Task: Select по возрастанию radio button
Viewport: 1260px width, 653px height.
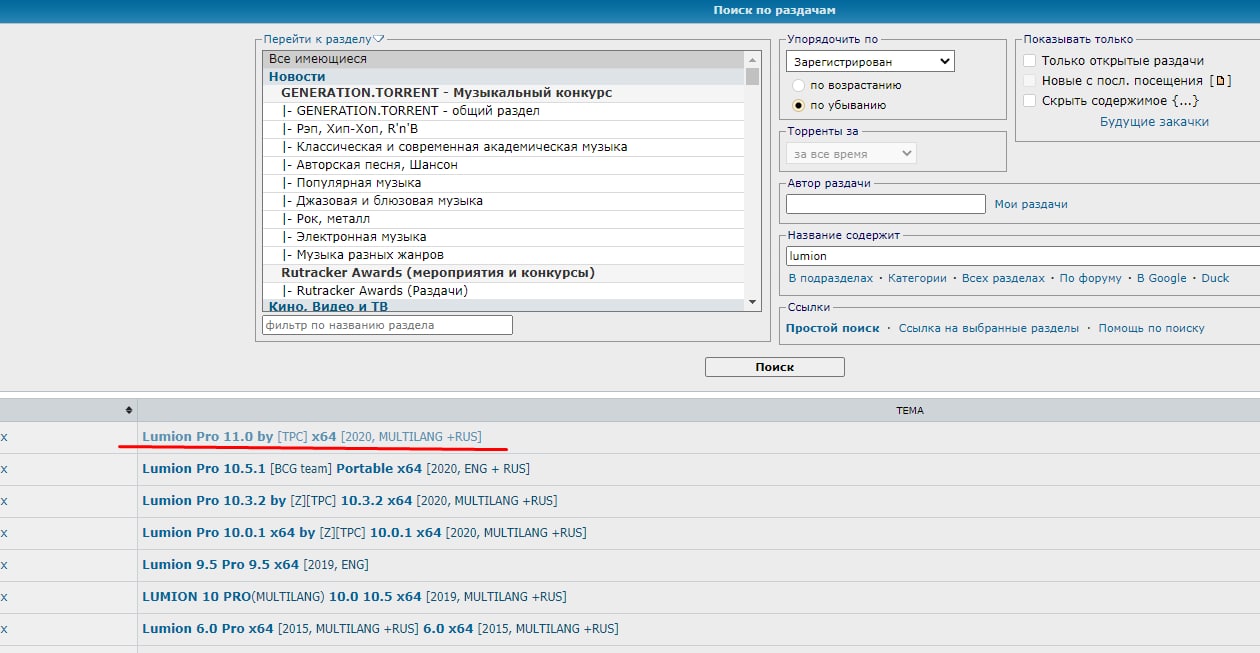Action: coord(798,86)
